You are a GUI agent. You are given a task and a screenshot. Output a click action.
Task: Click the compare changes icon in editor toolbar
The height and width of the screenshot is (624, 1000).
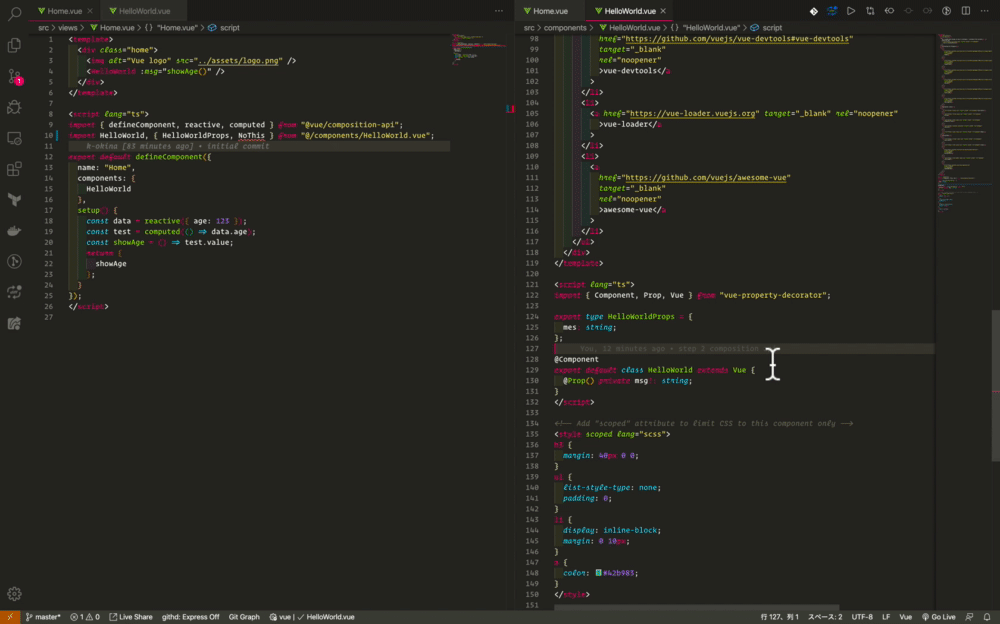point(870,11)
